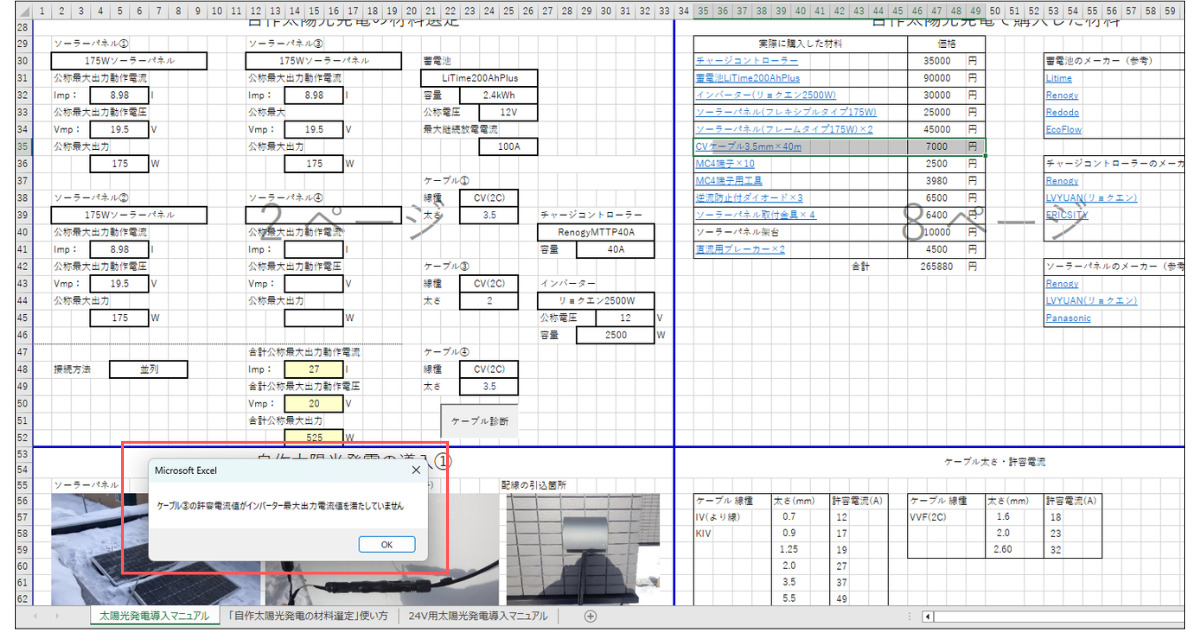The image size is (1200, 630).
Task: Switch to 太陽光発電導入マニュアル sheet tab
Action: 151,616
